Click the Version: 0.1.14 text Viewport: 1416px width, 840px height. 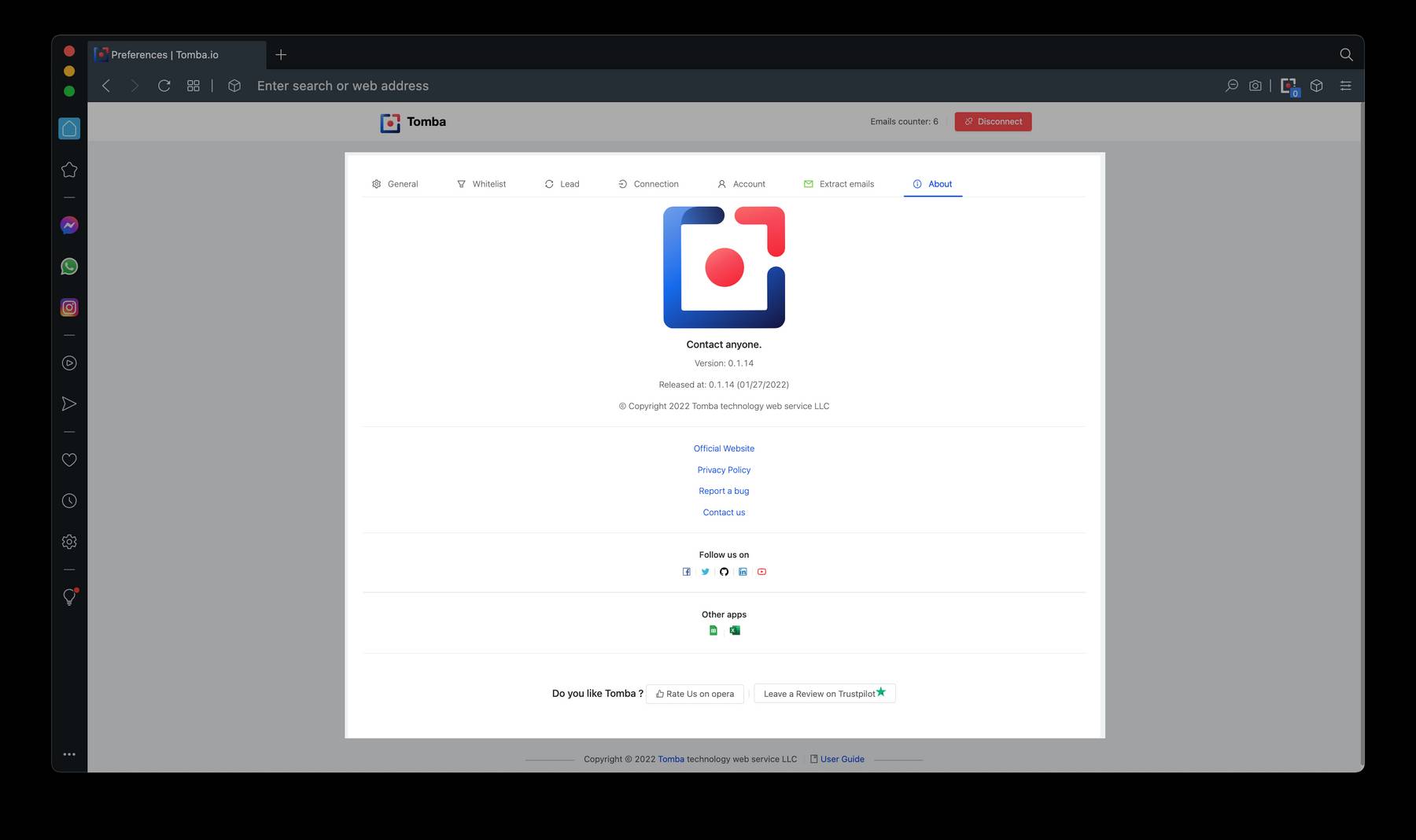724,363
